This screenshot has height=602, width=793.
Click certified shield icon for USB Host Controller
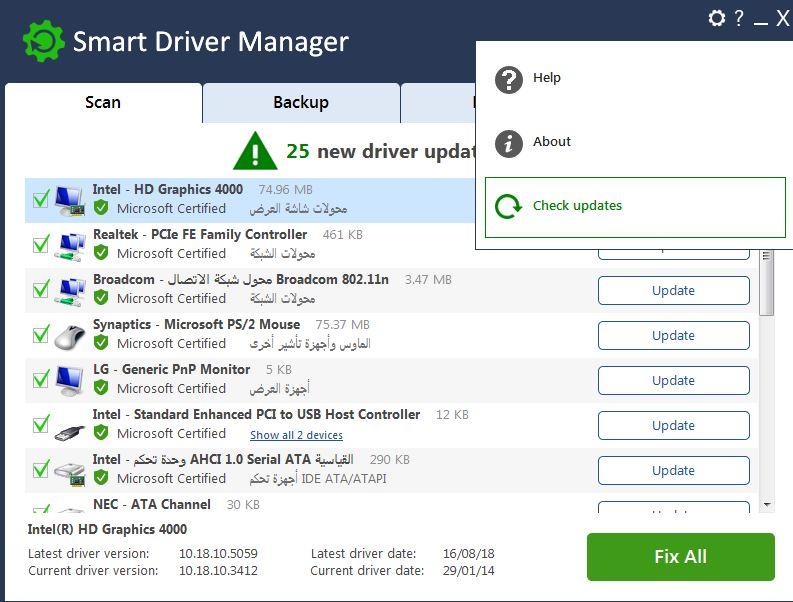pyautogui.click(x=101, y=433)
